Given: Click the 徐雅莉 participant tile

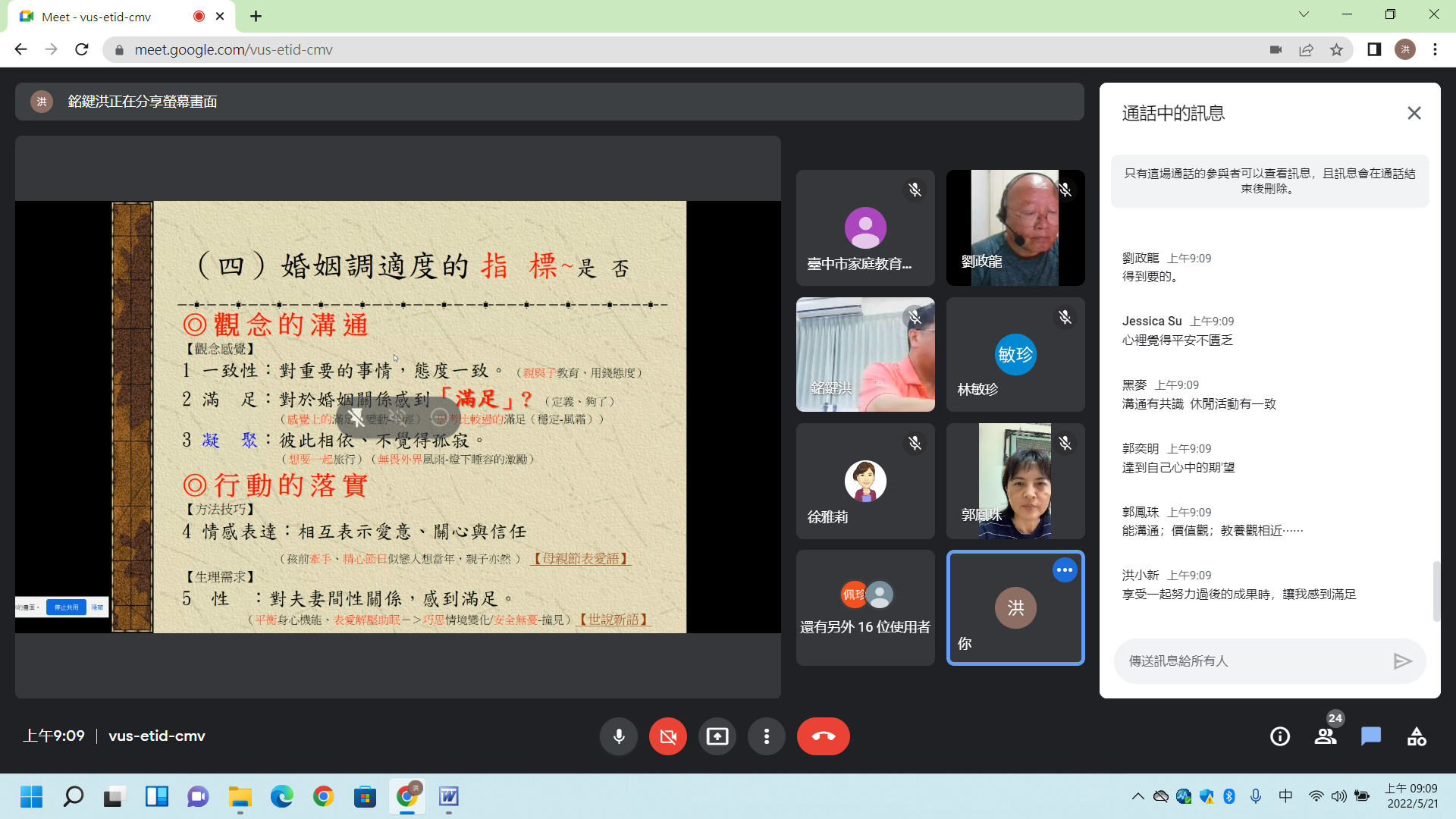Looking at the screenshot, I should pyautogui.click(x=865, y=481).
